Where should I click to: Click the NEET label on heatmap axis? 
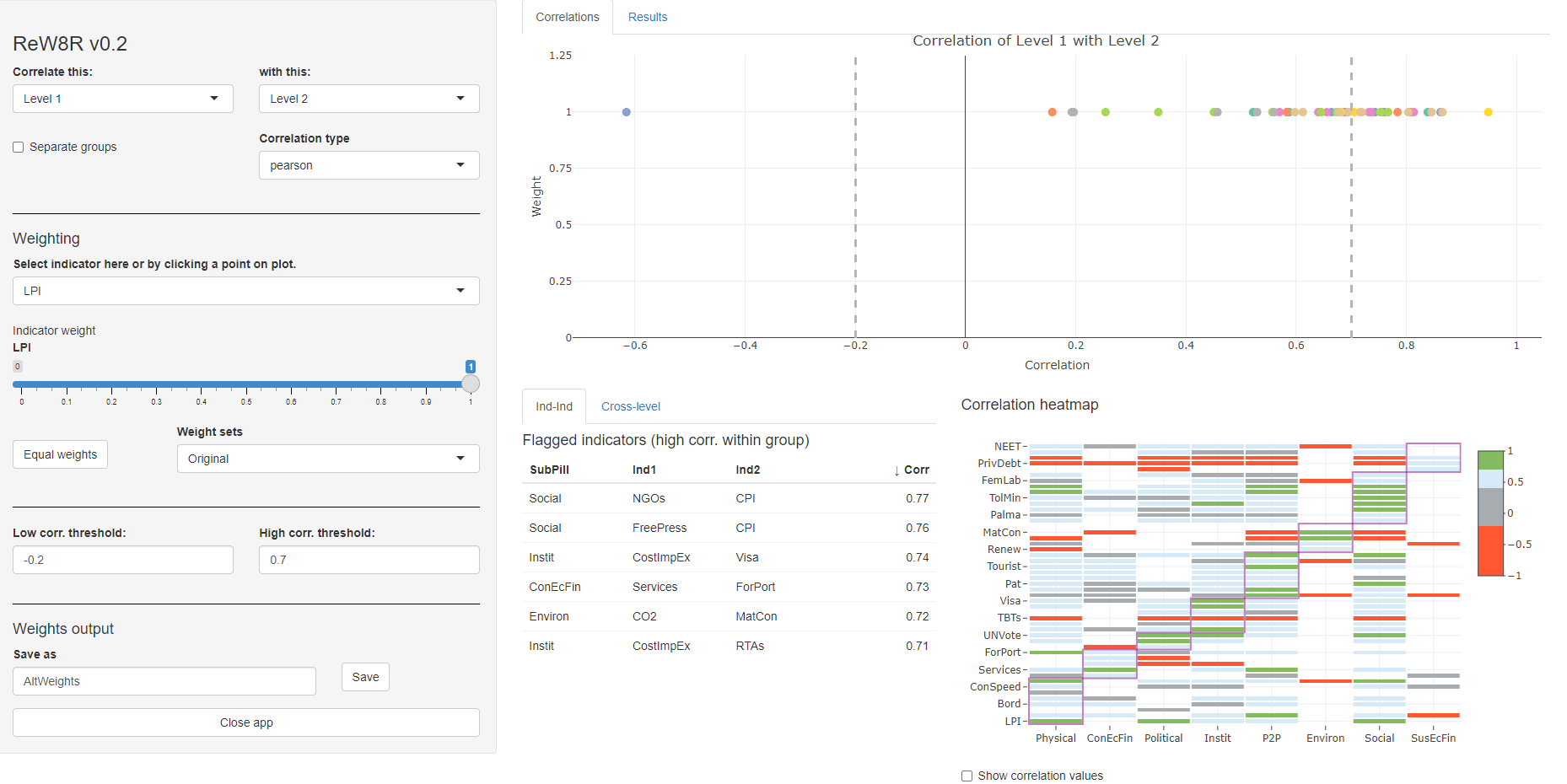(1007, 446)
